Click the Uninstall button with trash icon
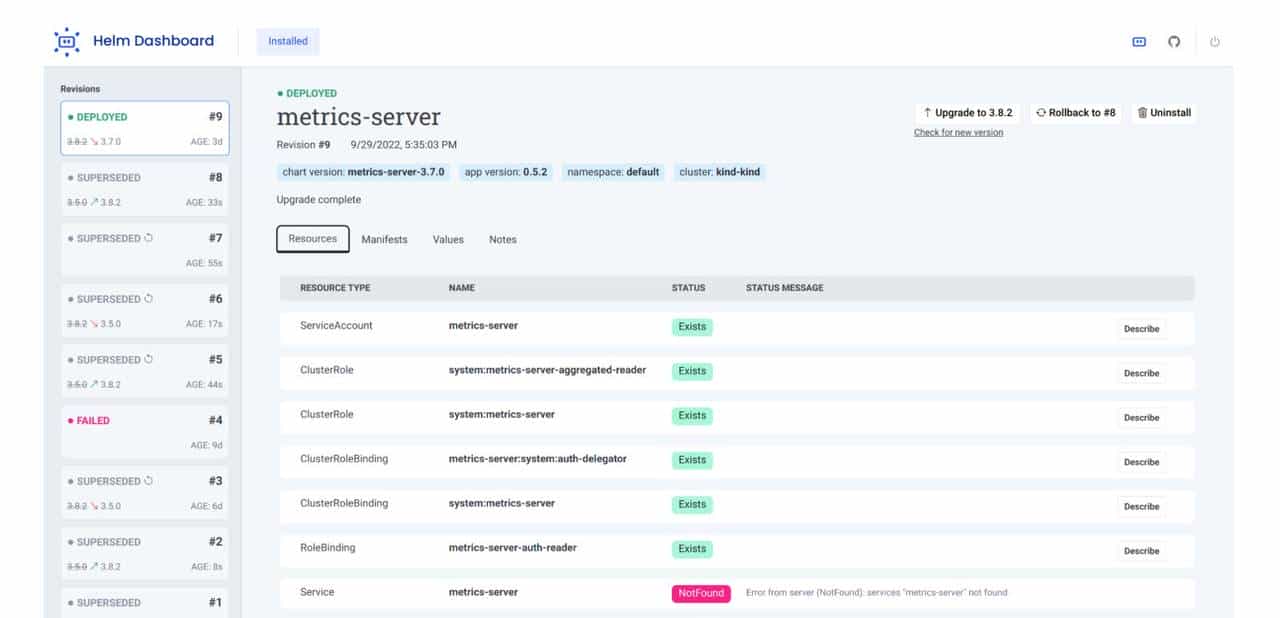 coord(1164,113)
